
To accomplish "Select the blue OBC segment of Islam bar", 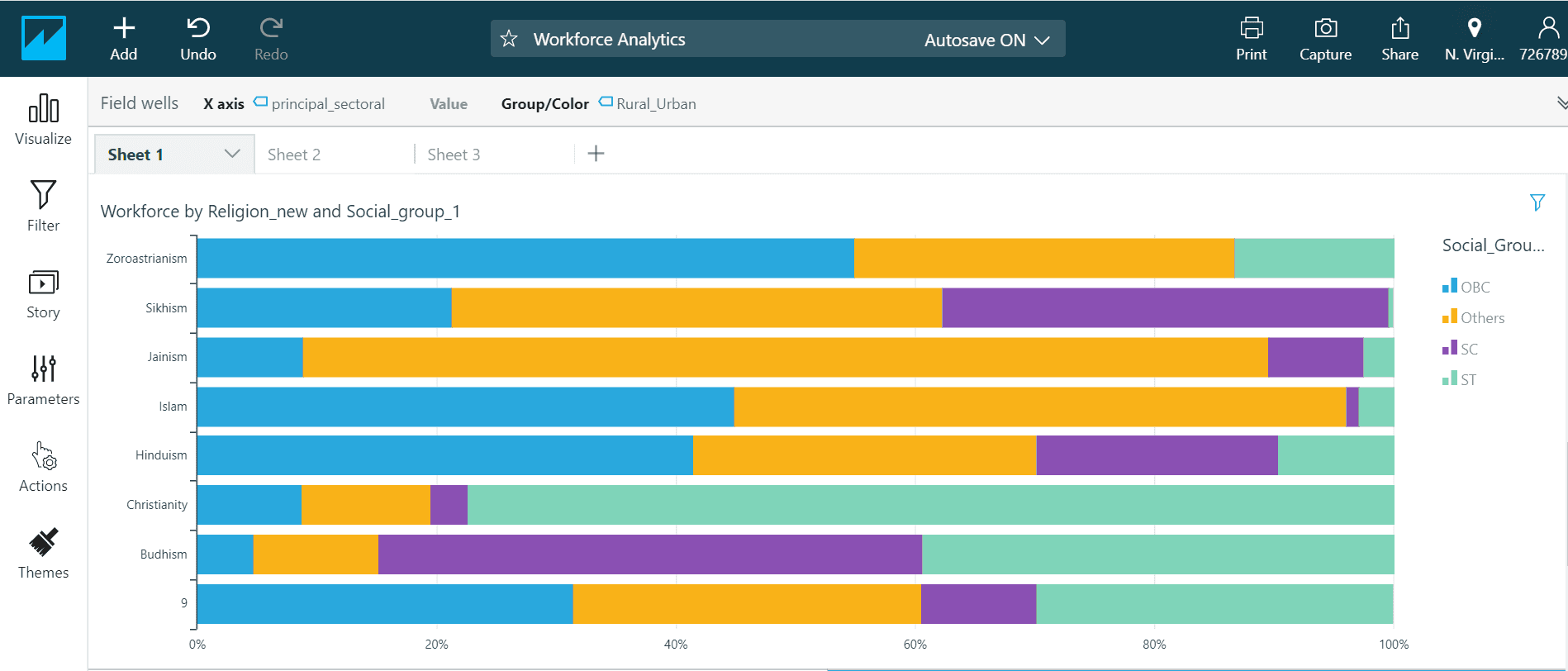I will point(465,407).
